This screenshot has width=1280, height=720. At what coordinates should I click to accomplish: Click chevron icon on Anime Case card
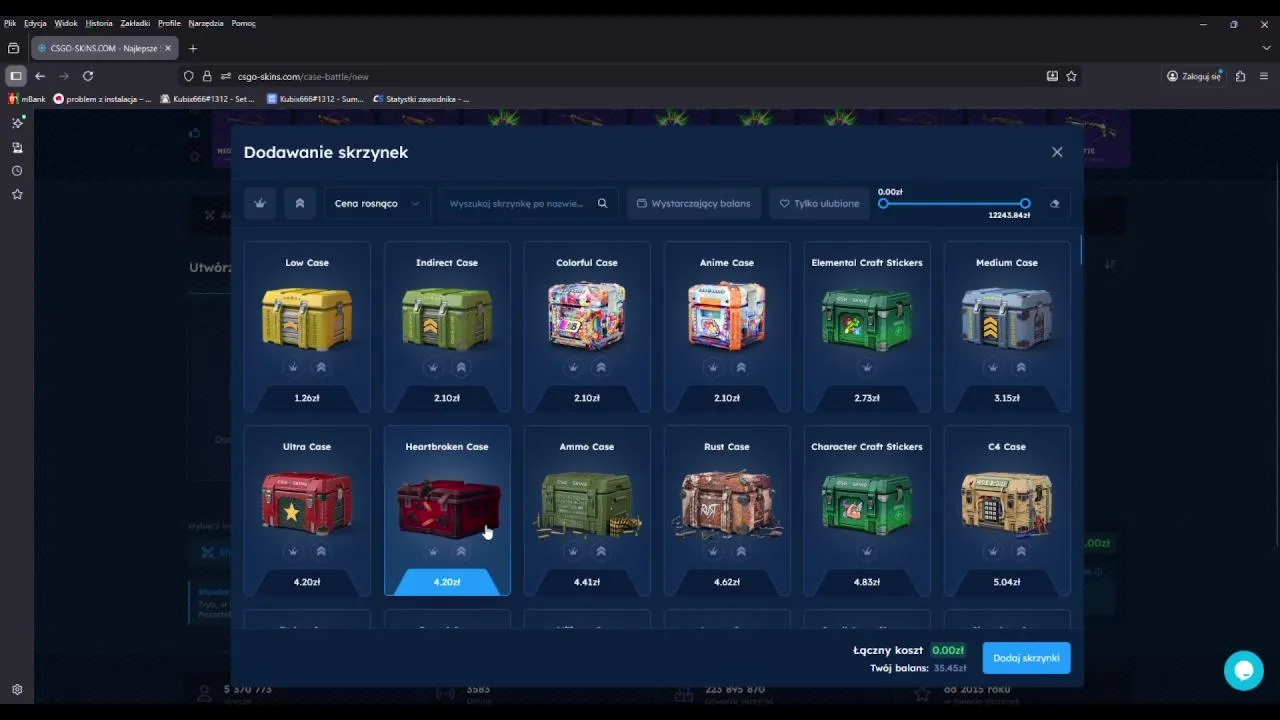tap(741, 367)
